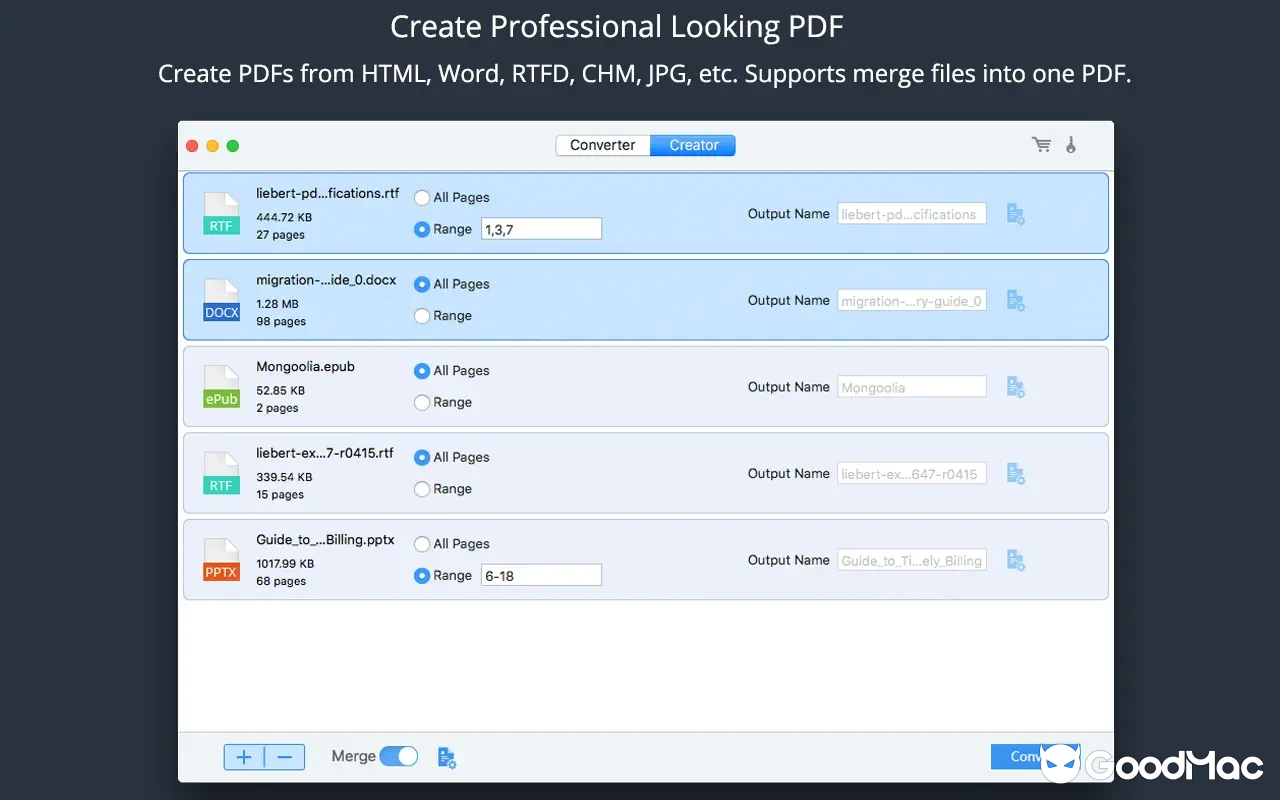Open PDF settings for liebert-pd...fications.rtf

[x=1015, y=213]
